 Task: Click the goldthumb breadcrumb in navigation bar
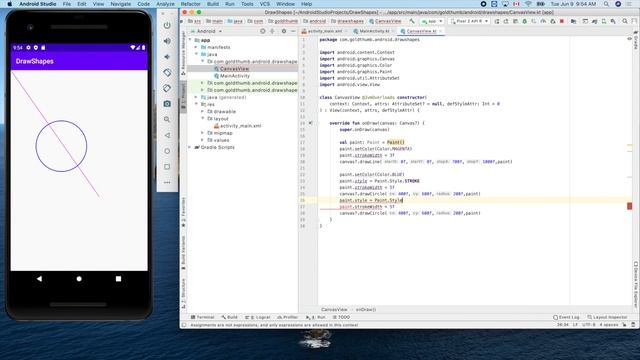coord(284,21)
